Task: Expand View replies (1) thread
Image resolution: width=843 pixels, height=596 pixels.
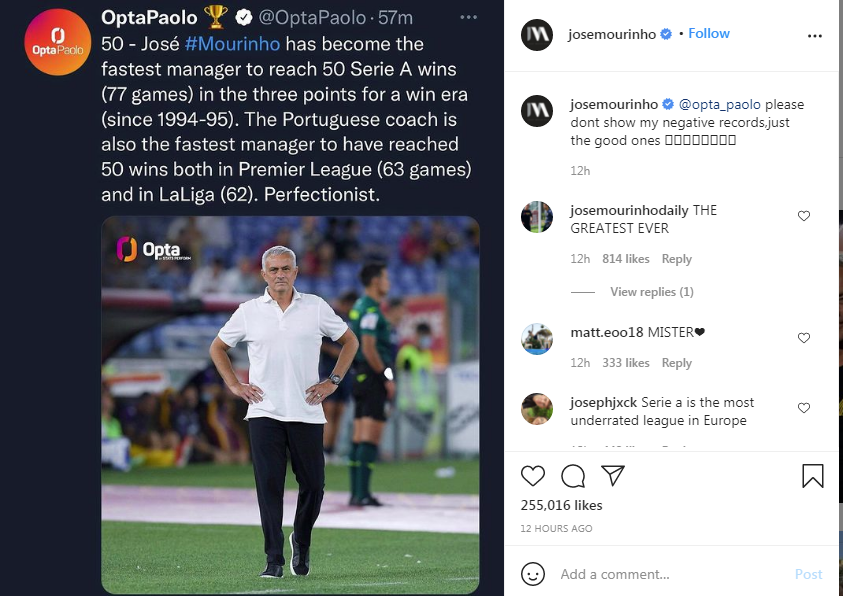Action: (x=651, y=292)
